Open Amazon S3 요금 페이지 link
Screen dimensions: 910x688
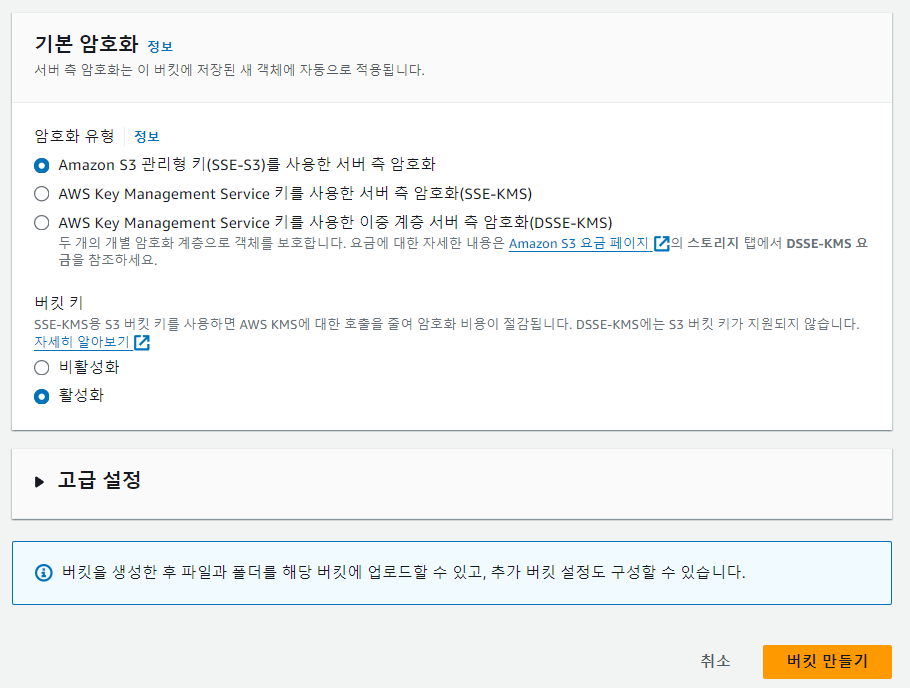[x=579, y=243]
